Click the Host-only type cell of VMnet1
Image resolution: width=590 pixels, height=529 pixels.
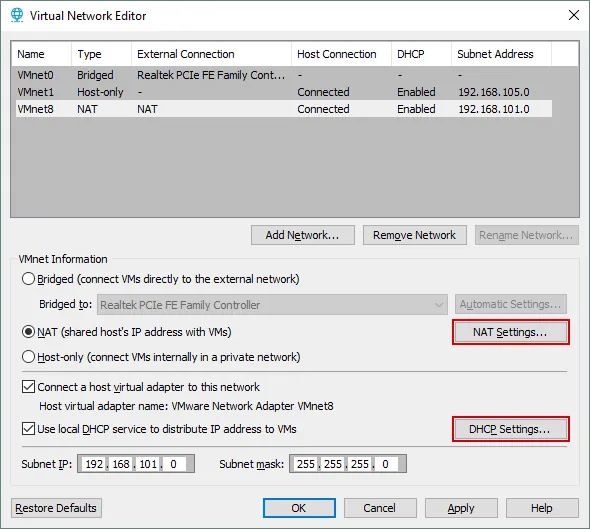[100, 92]
